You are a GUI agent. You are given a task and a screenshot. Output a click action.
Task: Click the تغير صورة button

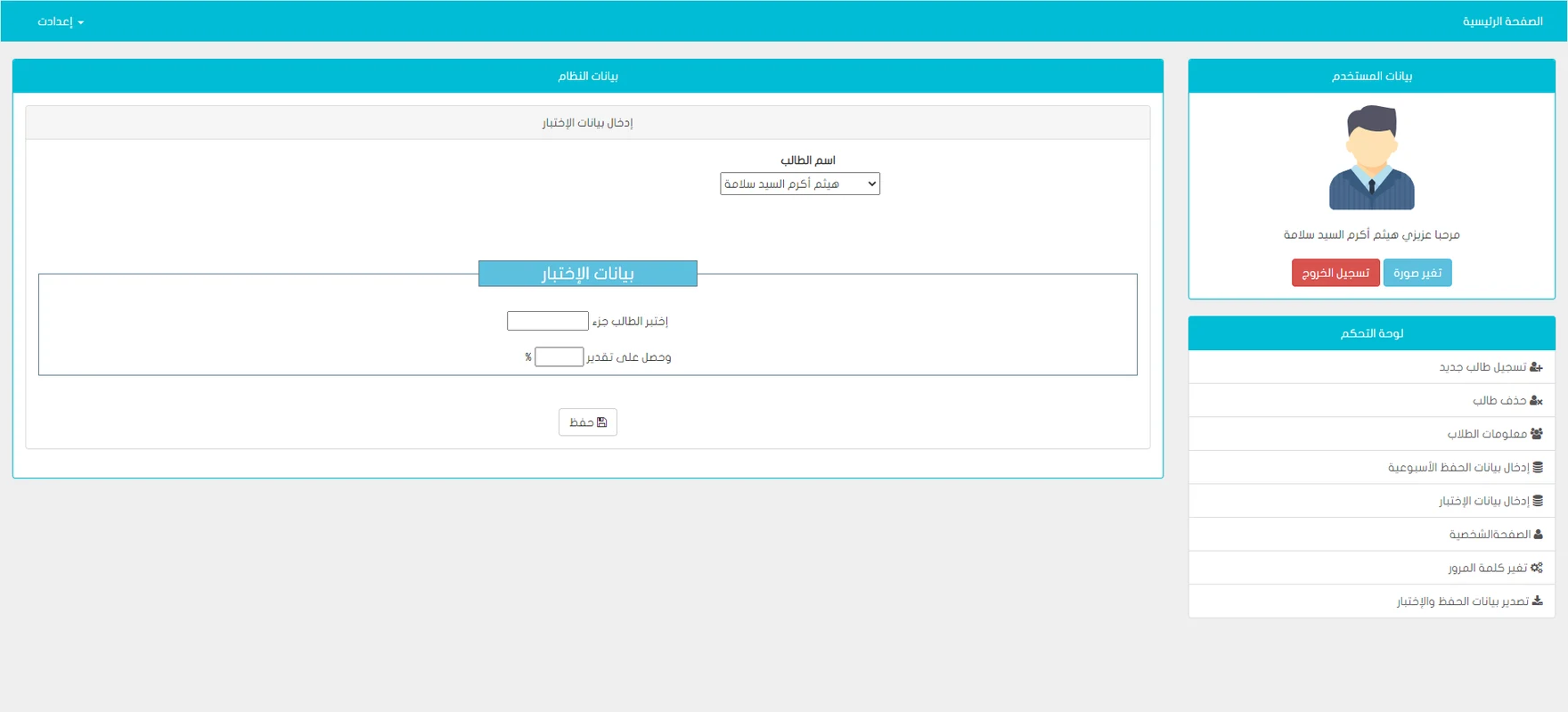tap(1417, 273)
